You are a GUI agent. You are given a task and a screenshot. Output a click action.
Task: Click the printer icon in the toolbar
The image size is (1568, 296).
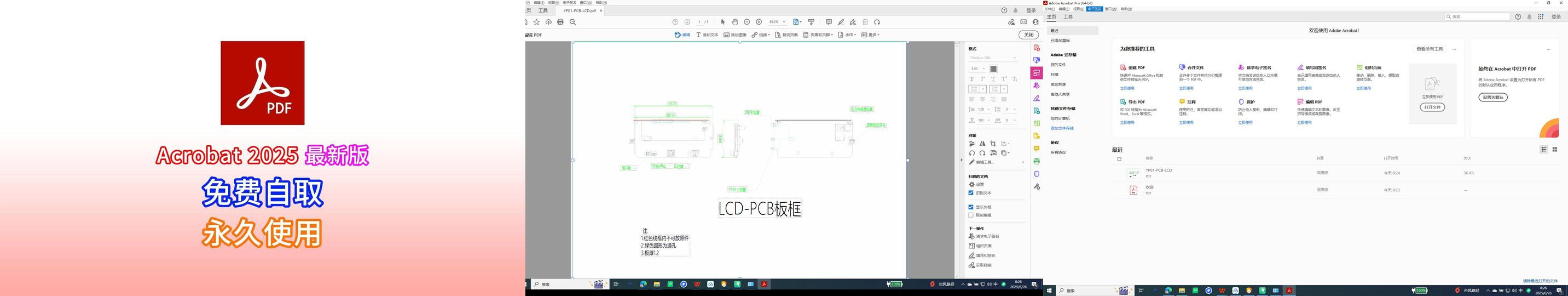tap(560, 22)
